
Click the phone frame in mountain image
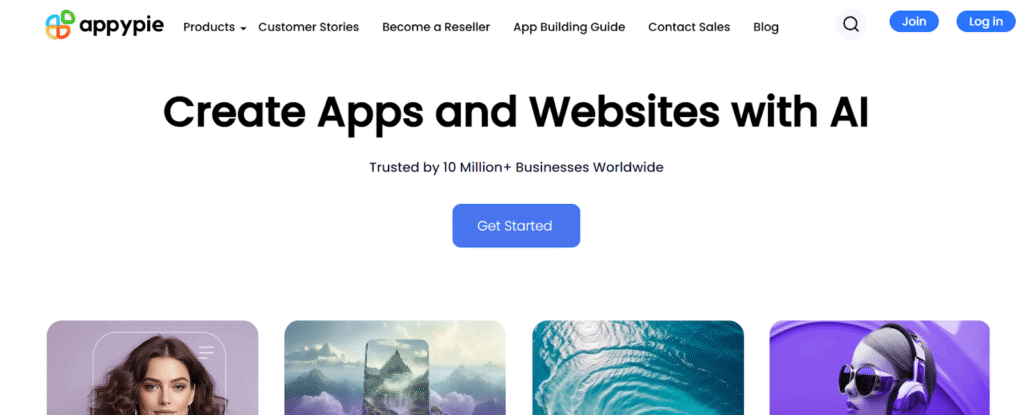click(396, 376)
